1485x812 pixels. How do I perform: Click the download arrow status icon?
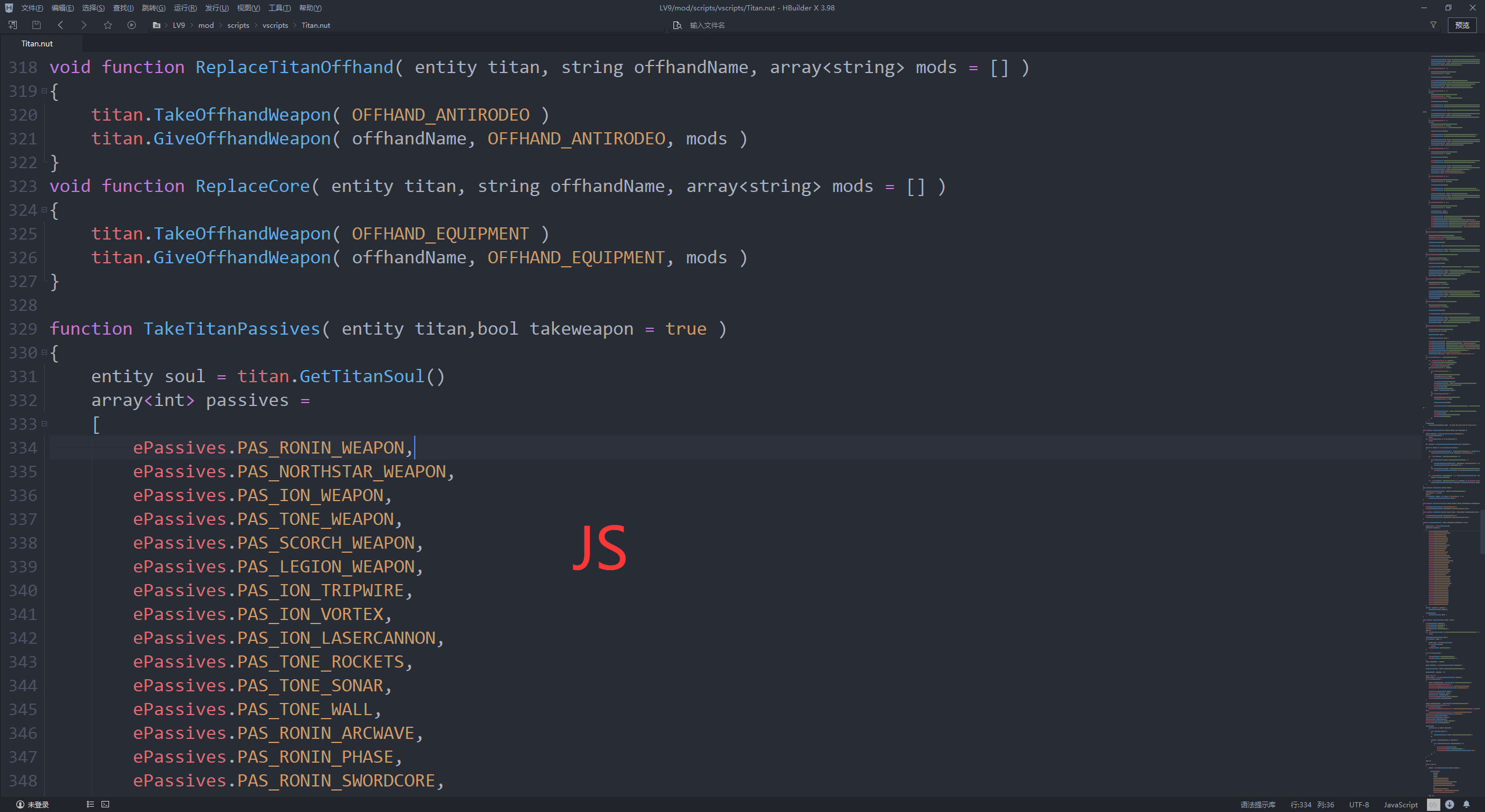(1450, 804)
